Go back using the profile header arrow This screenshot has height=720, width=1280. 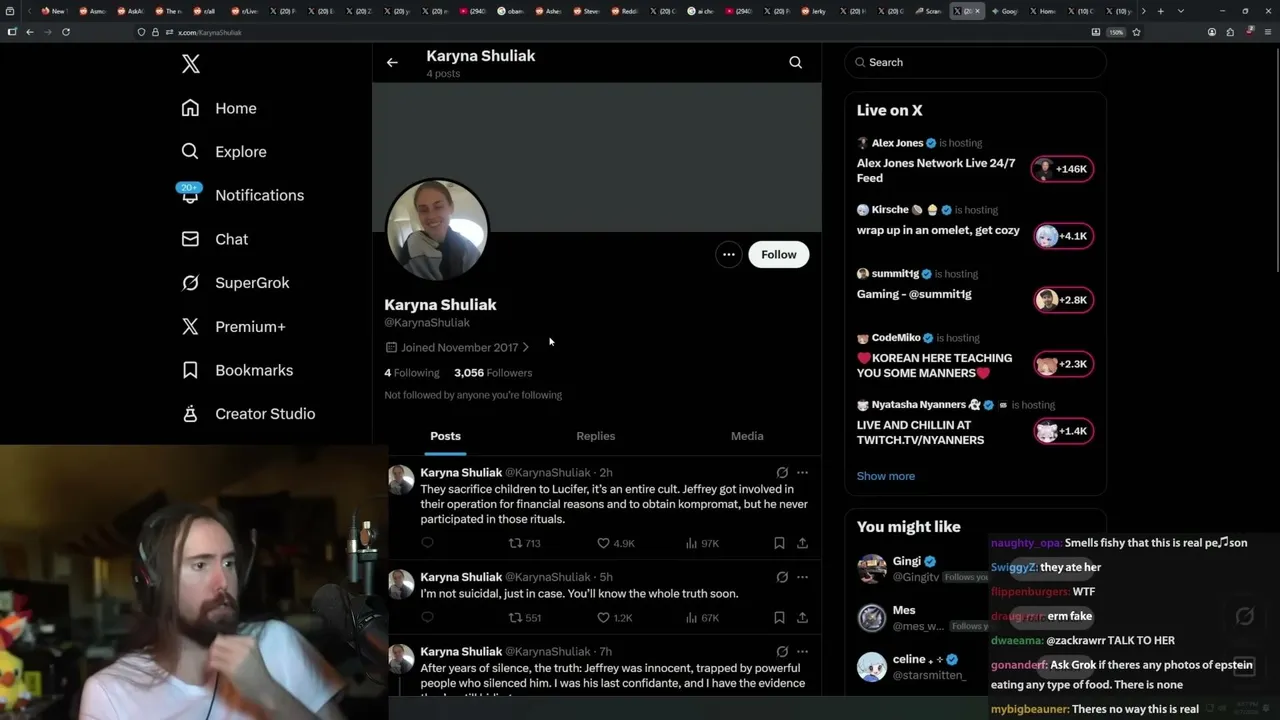click(392, 62)
